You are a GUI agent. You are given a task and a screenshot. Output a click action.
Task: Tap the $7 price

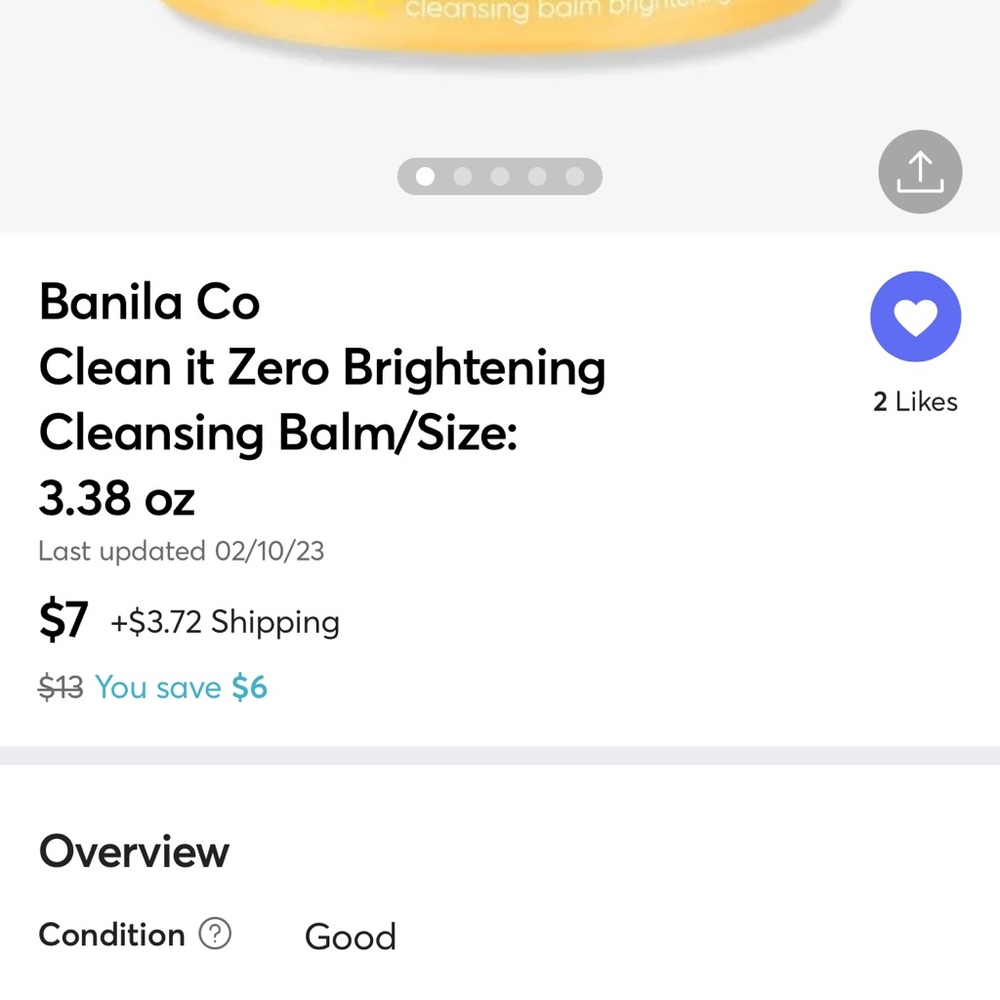[x=63, y=619]
